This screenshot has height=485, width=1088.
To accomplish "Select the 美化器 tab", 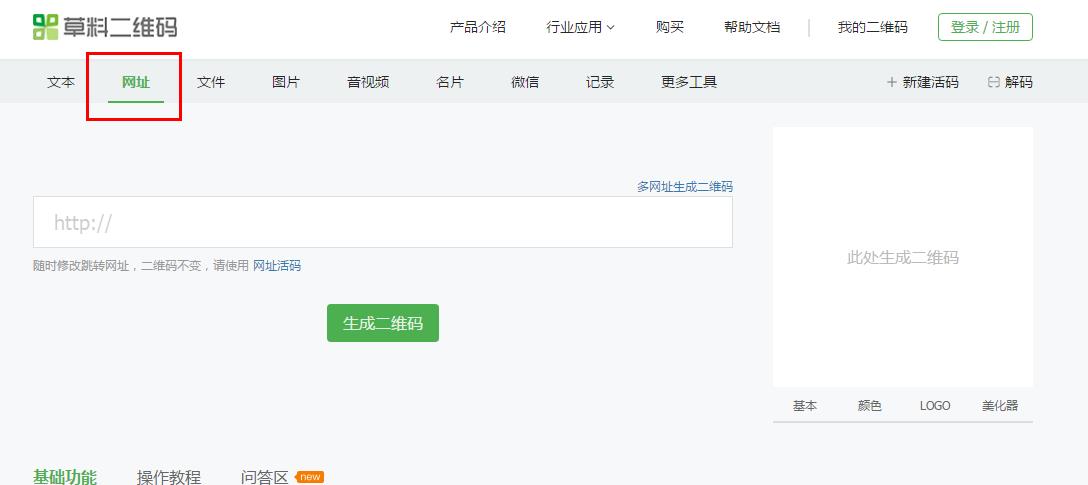I will click(999, 406).
